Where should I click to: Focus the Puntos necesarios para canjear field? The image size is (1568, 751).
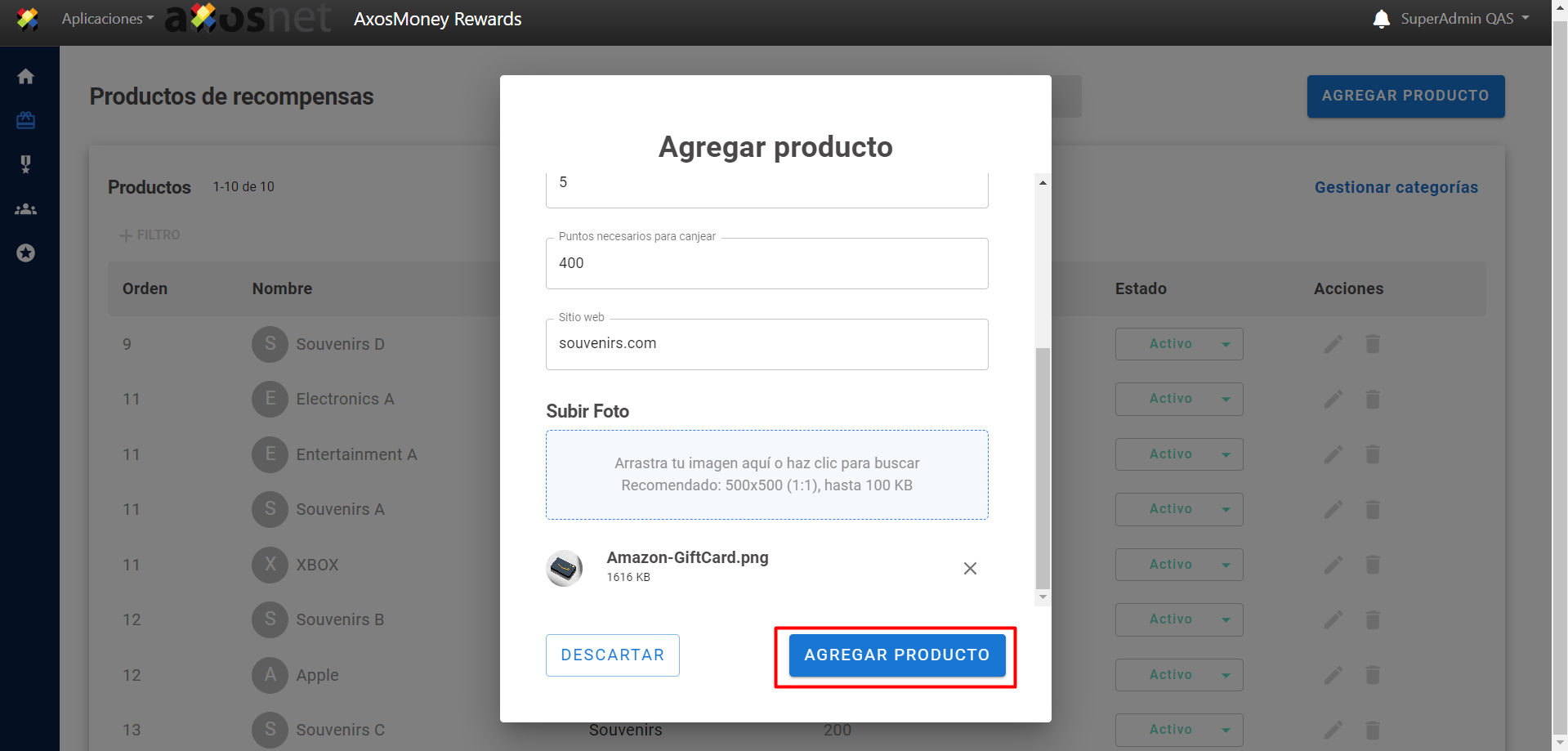coord(766,263)
